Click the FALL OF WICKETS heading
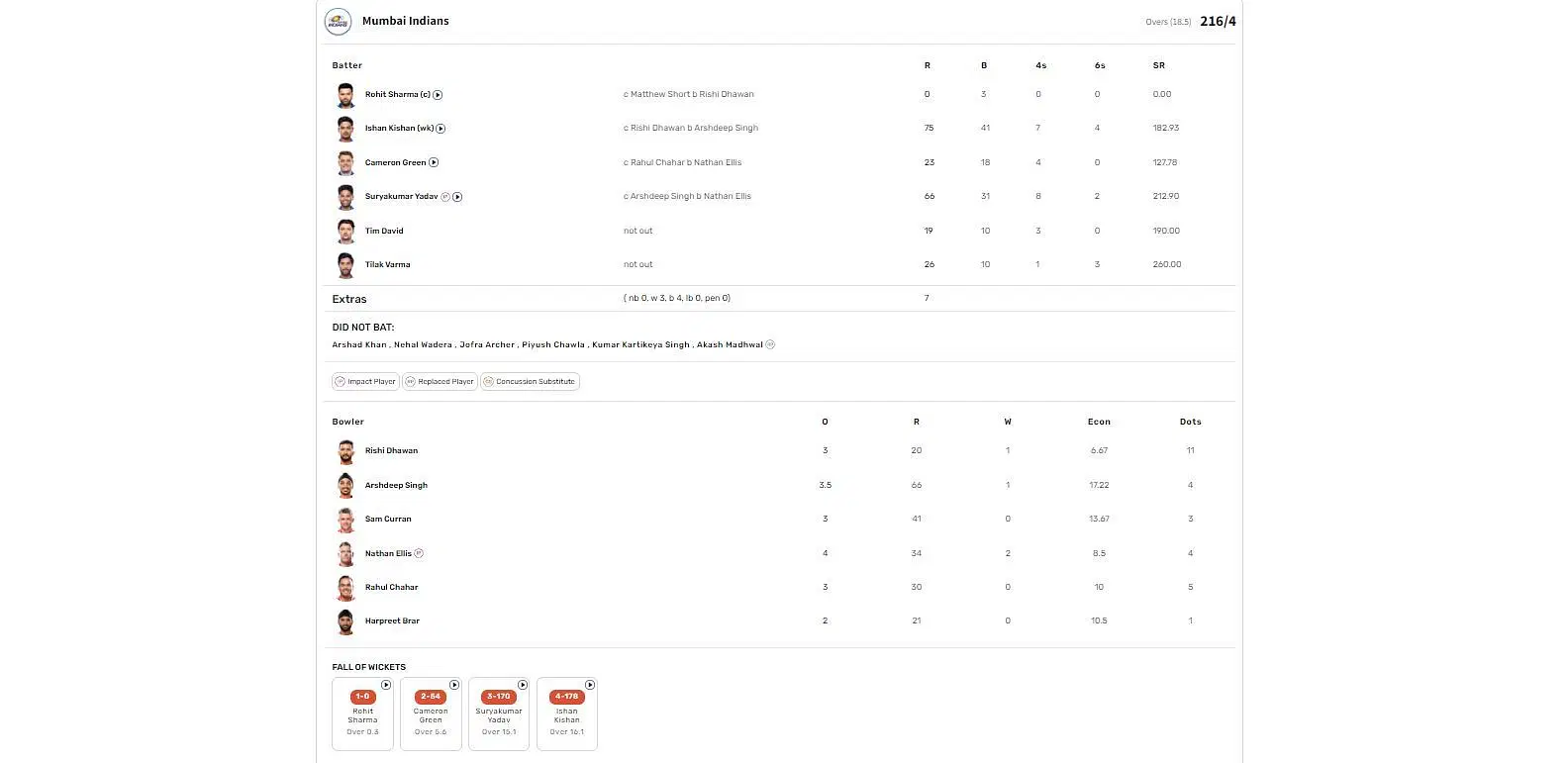The height and width of the screenshot is (763, 1568). [369, 667]
